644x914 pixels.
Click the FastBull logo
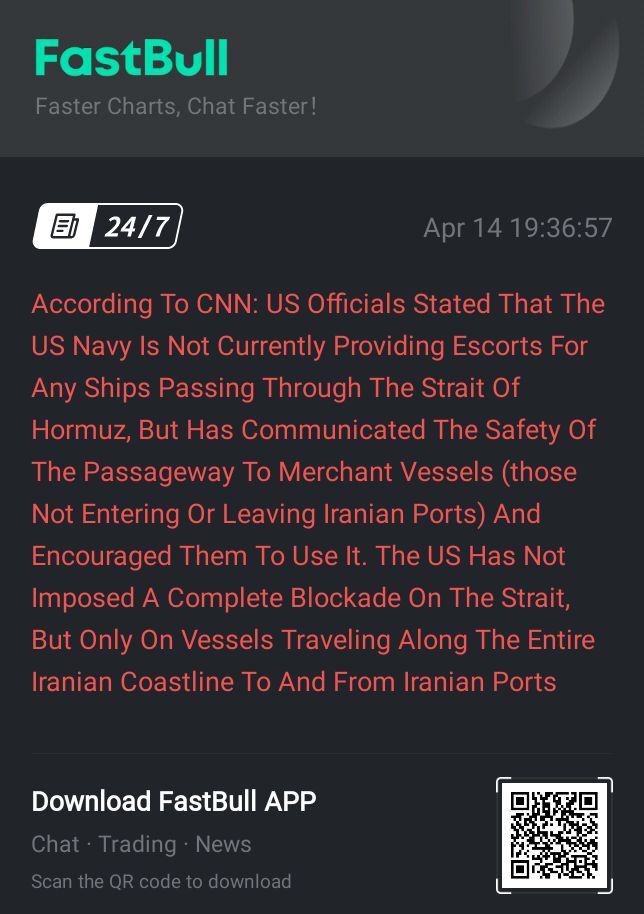pyautogui.click(x=131, y=58)
